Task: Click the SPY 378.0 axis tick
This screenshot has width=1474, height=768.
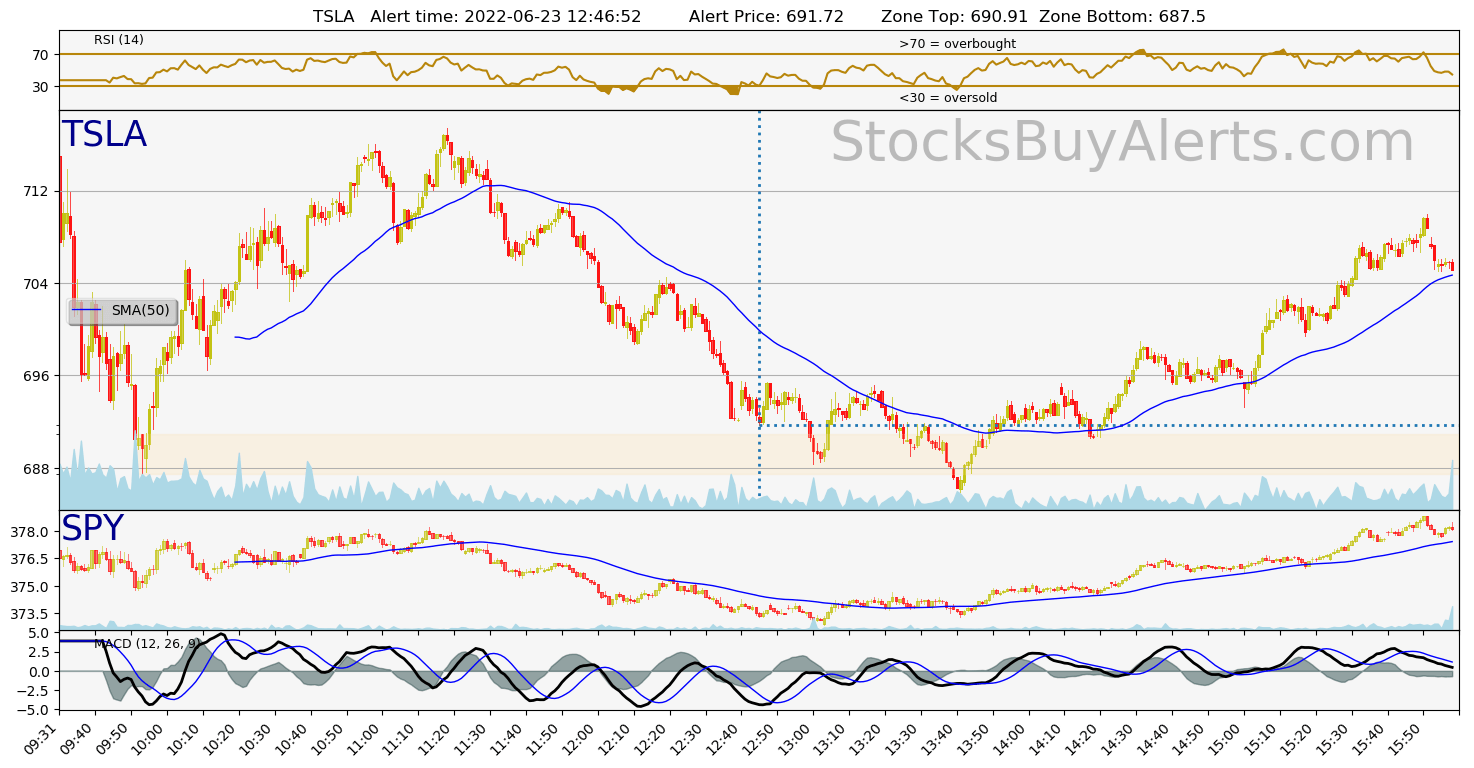Action: click(31, 532)
